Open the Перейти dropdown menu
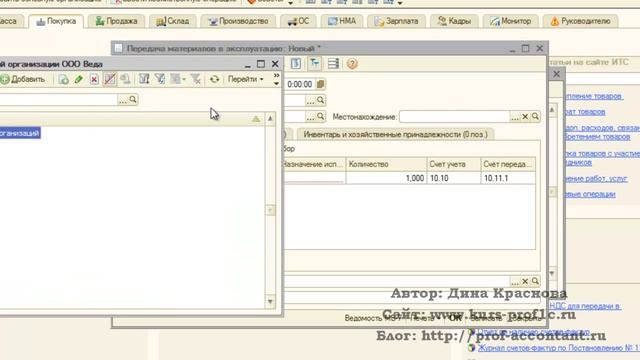 pos(245,79)
